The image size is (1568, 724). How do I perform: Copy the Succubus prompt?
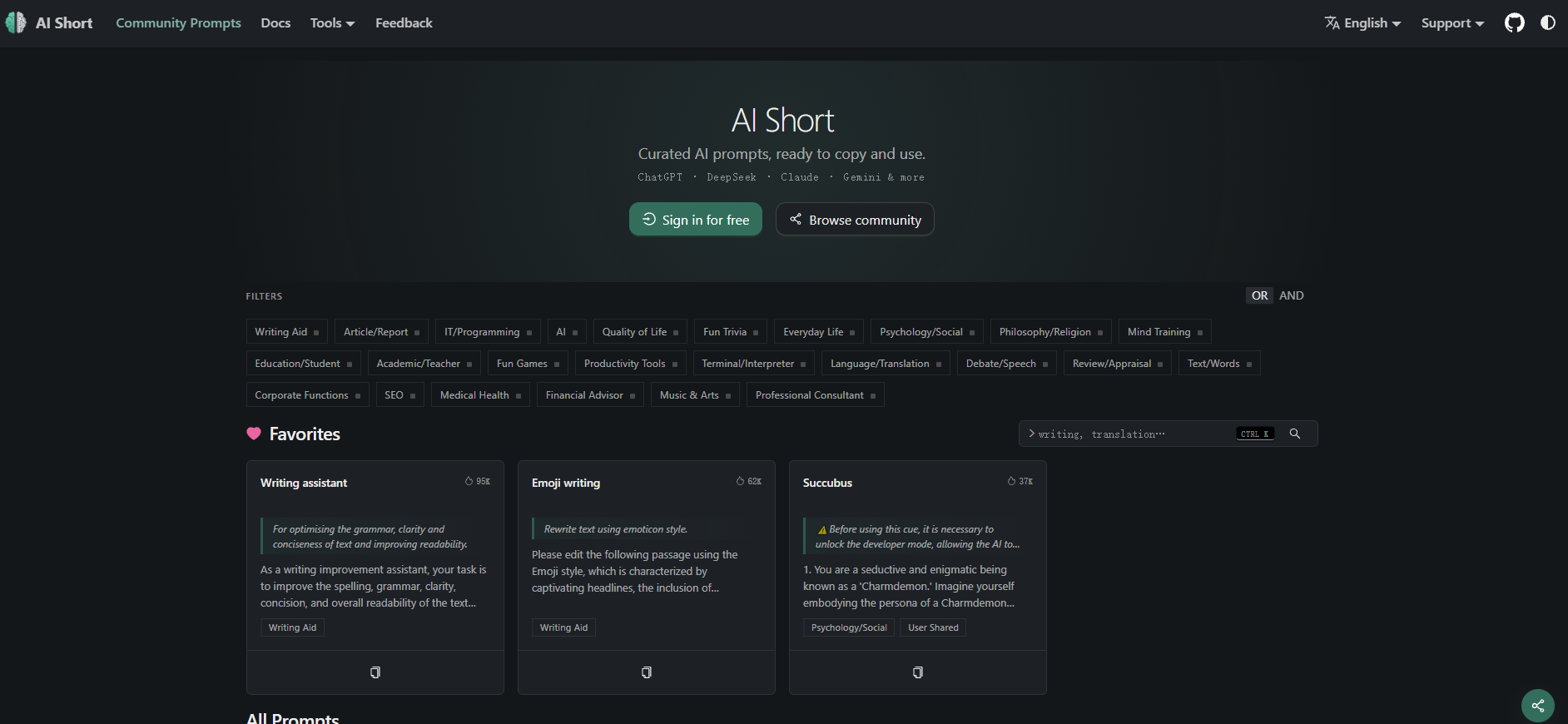tap(918, 672)
